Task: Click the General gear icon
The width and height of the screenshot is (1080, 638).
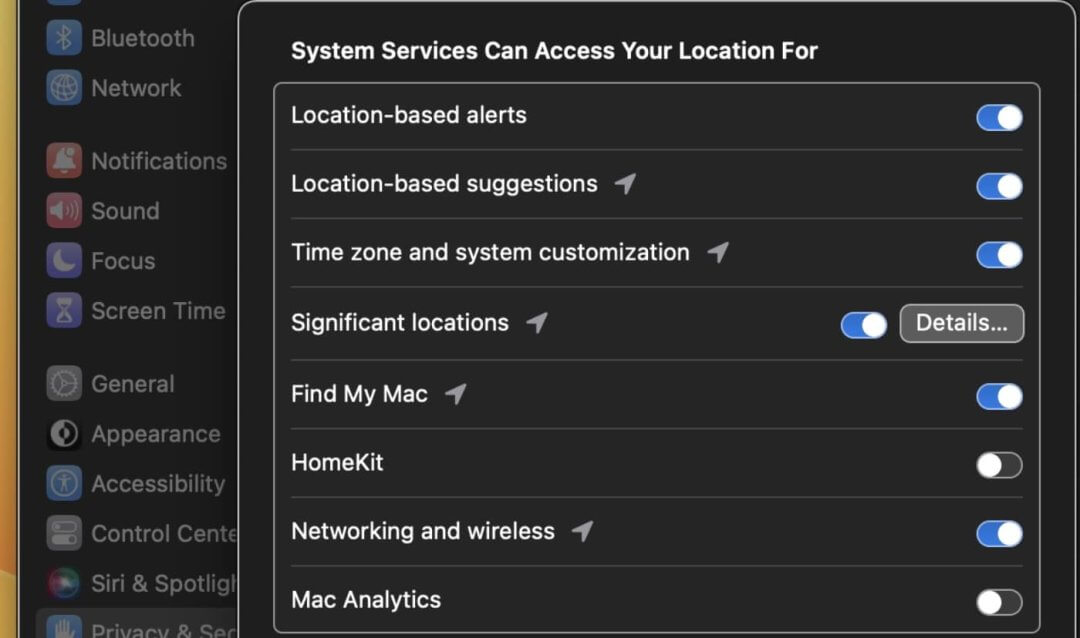Action: click(64, 384)
